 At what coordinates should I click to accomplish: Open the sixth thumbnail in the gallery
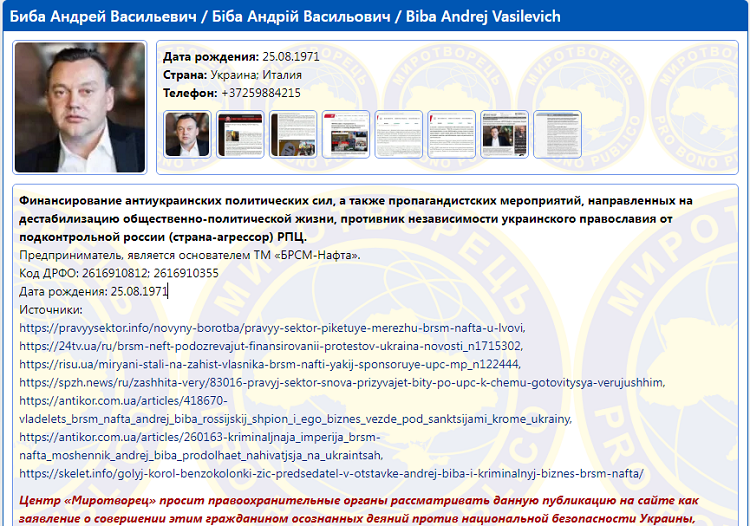pos(451,134)
